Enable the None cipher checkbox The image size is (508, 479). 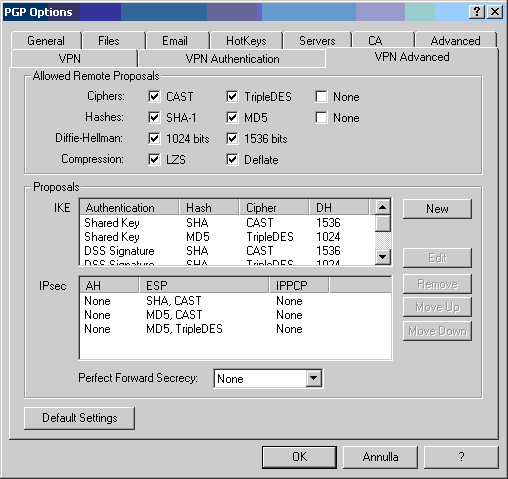tap(321, 97)
